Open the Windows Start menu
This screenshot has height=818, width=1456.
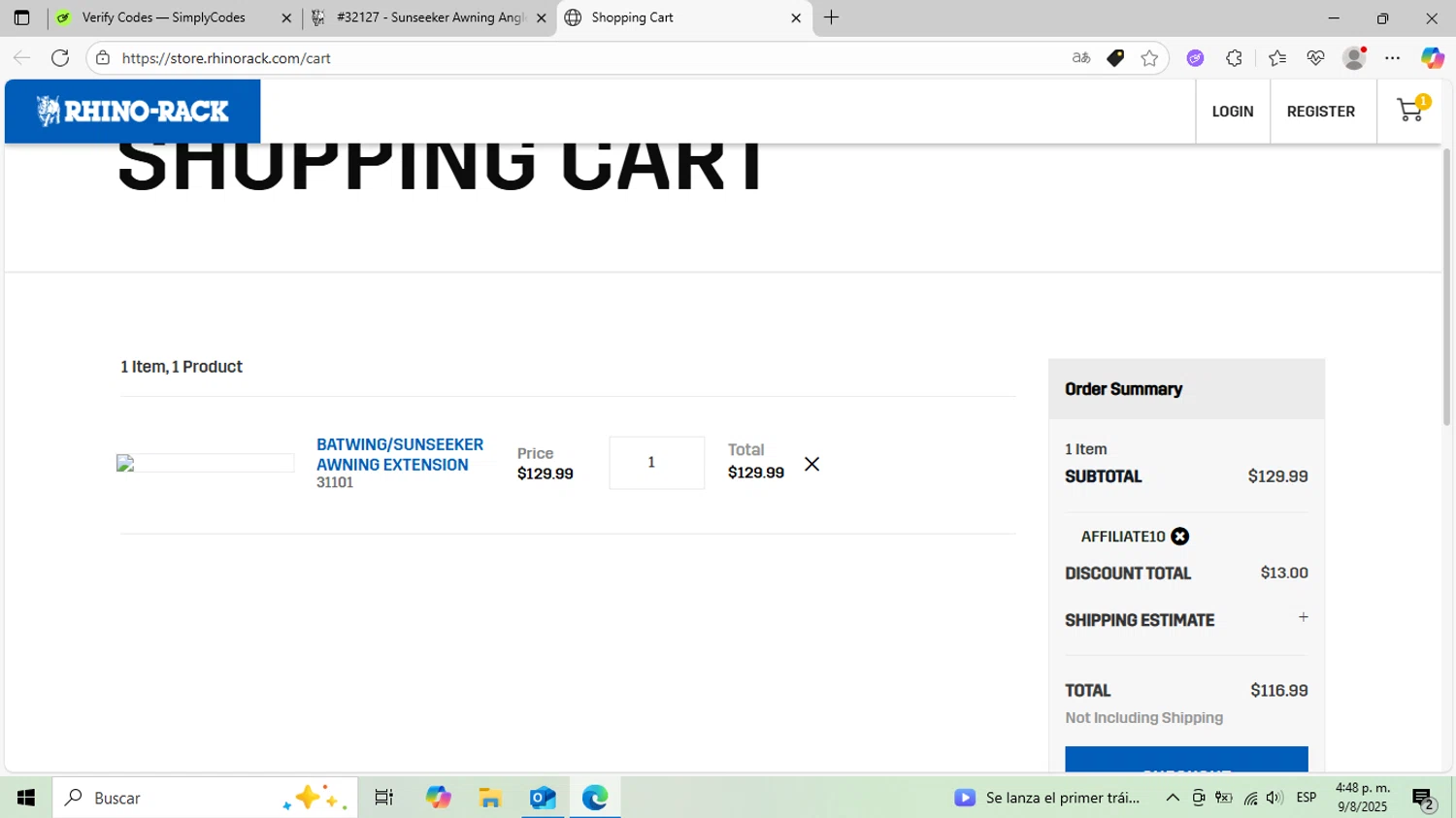[x=26, y=798]
